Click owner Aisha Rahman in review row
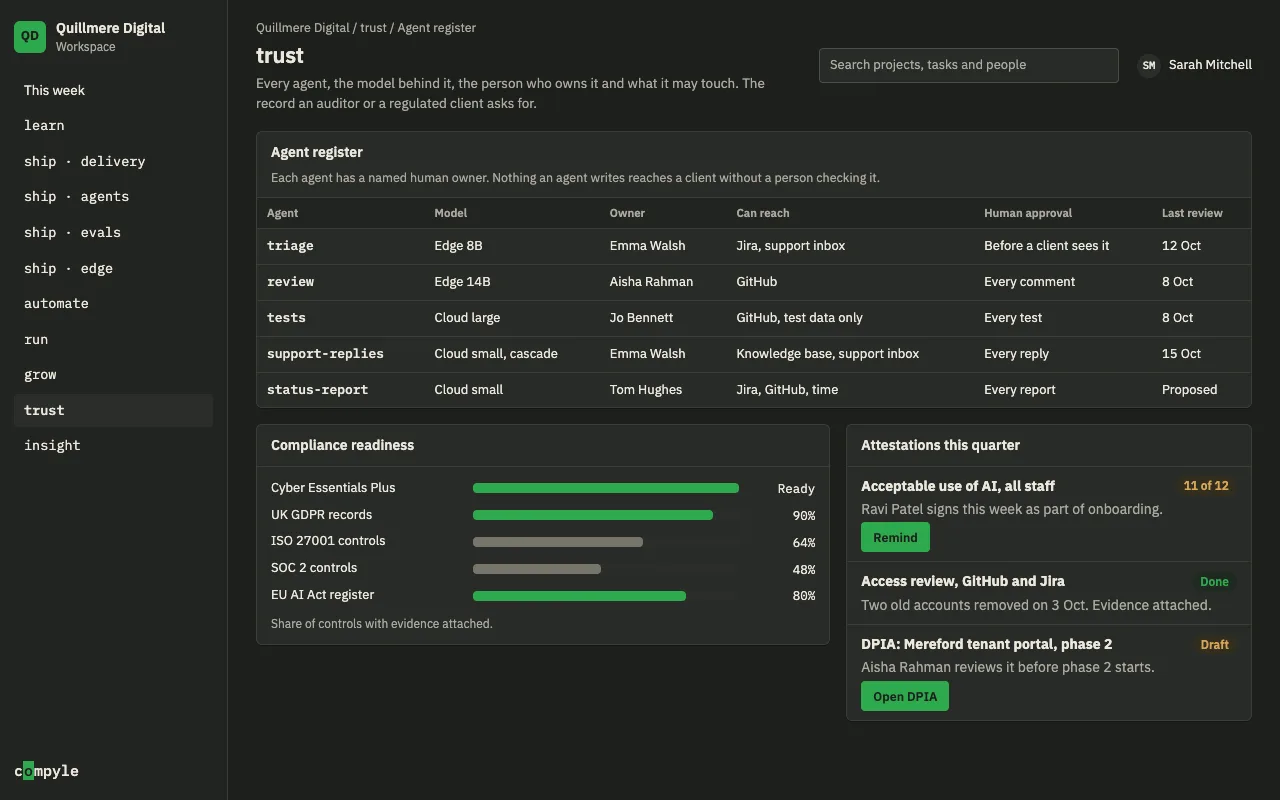 (651, 282)
